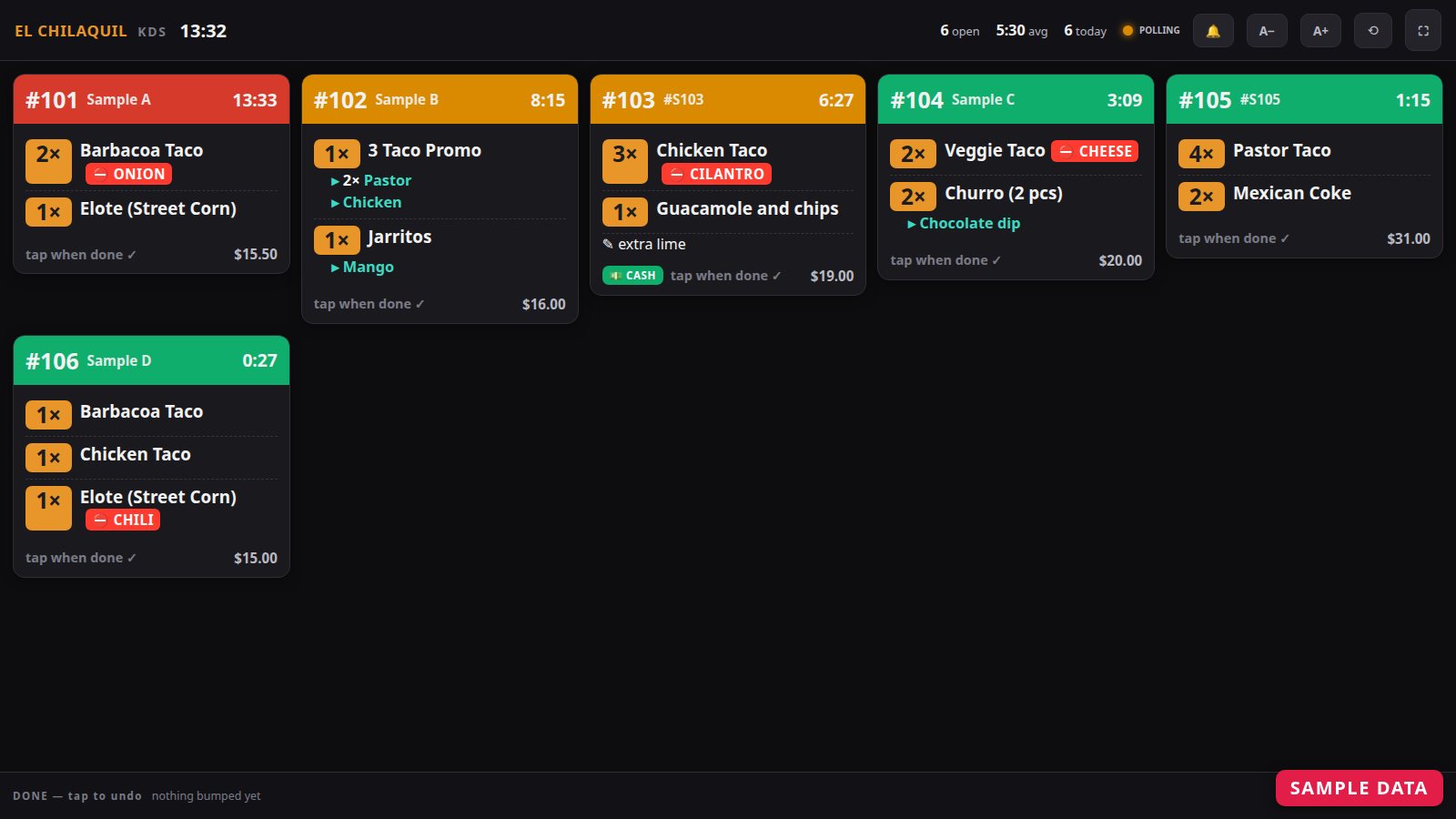
Task: Click the Mango modifier under Jarritos
Action: [362, 268]
